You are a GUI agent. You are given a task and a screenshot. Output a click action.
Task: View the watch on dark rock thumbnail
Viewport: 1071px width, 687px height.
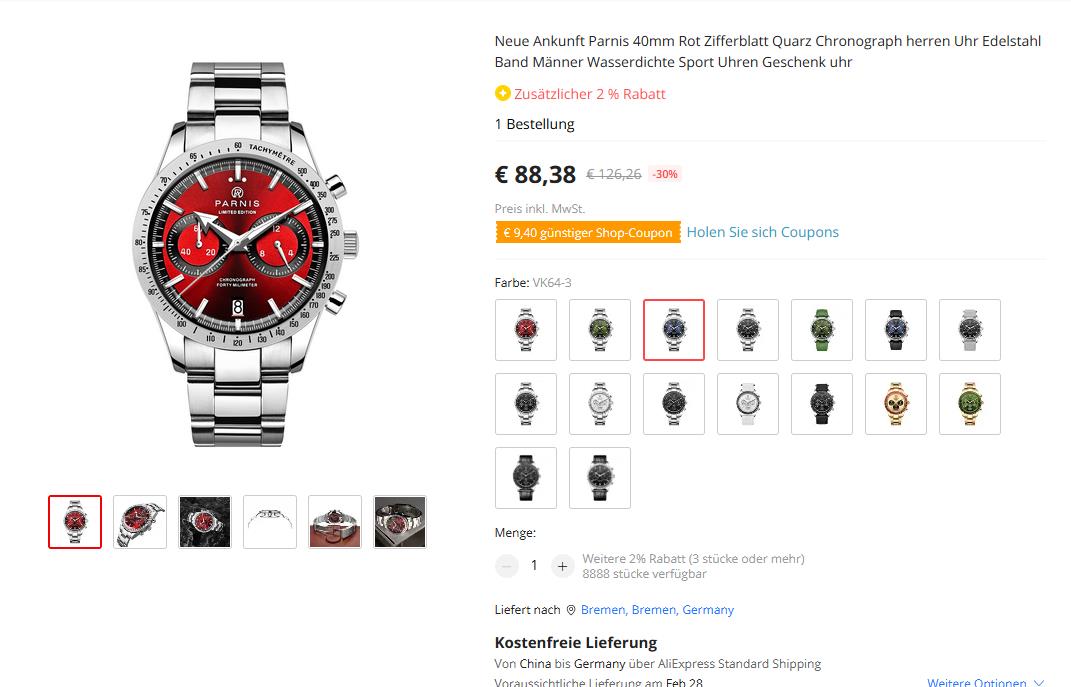click(x=205, y=522)
